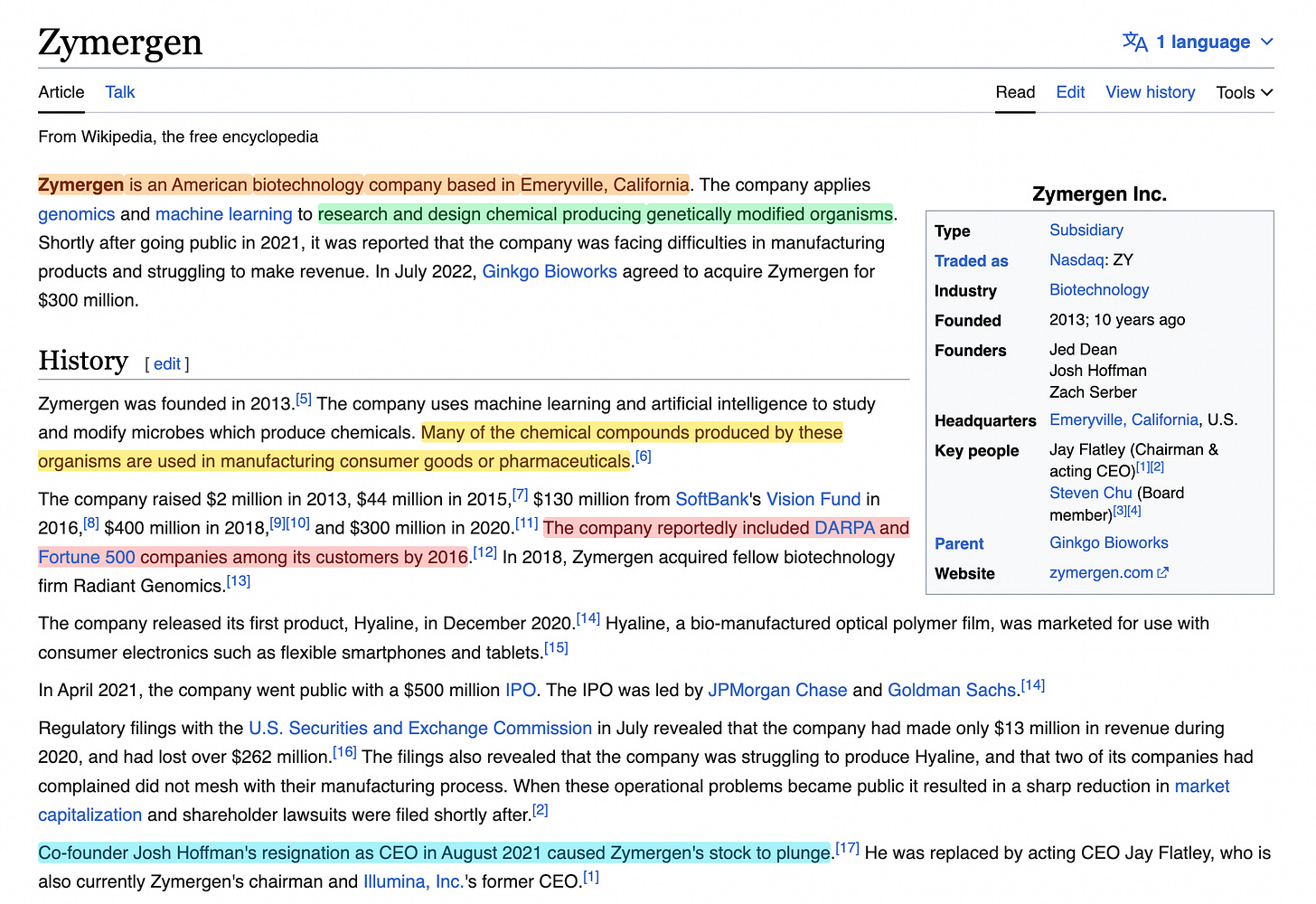Open the Goldman Sachs link
1316x904 pixels.
952,690
